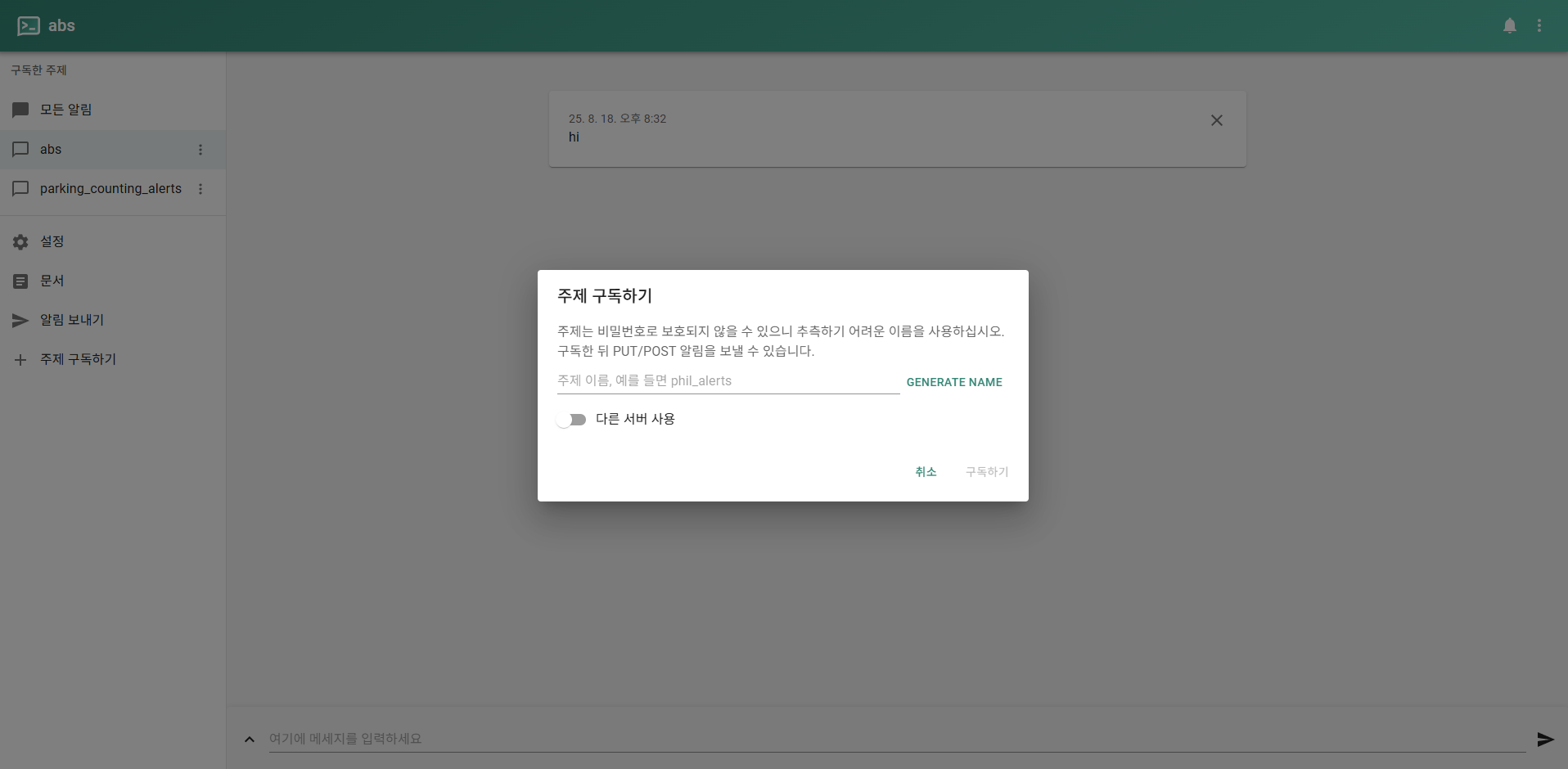1568x769 pixels.
Task: Open options menu for parking_counting_alerts
Action: pos(201,189)
